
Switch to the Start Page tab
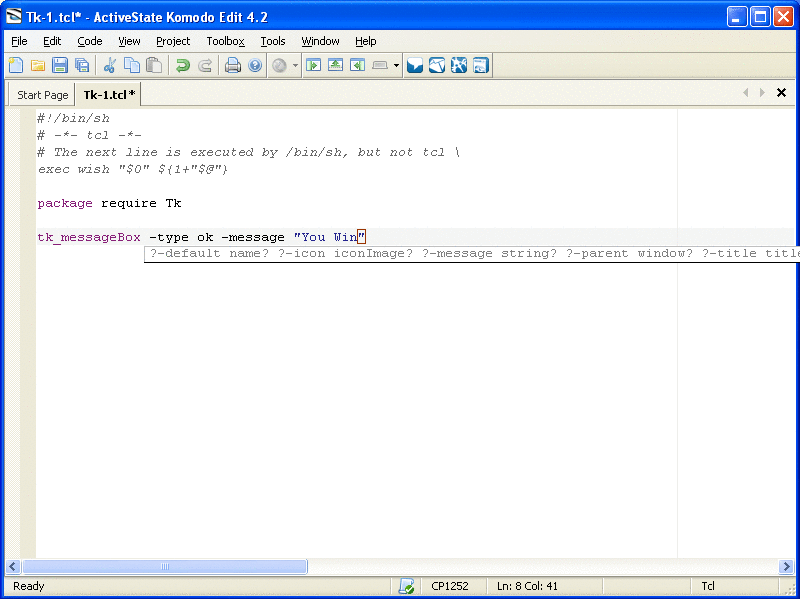coord(43,95)
